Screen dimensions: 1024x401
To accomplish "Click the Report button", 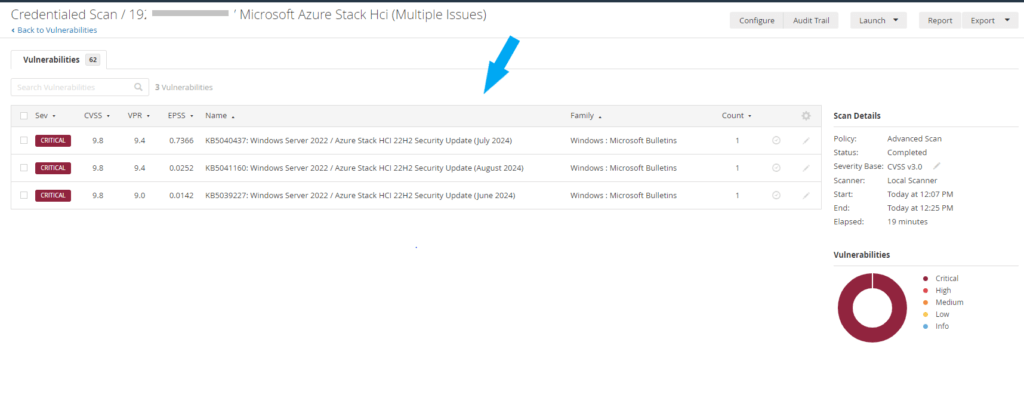I will coord(940,20).
